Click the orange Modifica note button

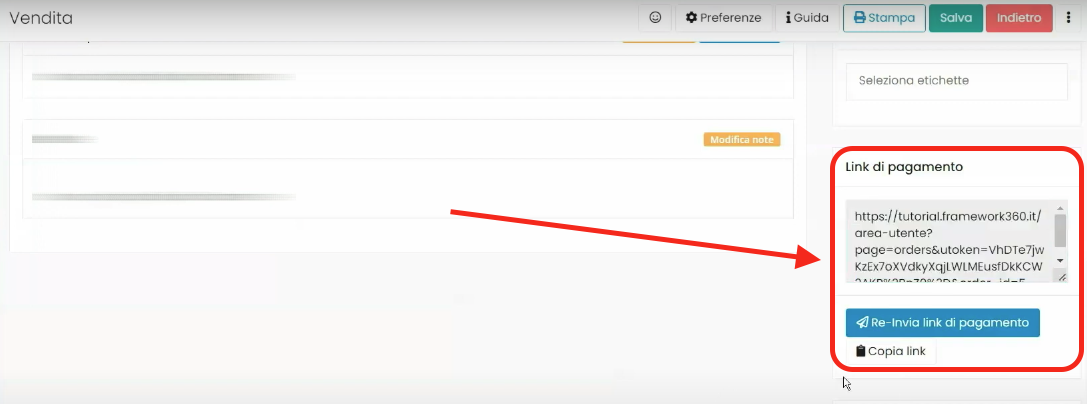tap(742, 140)
